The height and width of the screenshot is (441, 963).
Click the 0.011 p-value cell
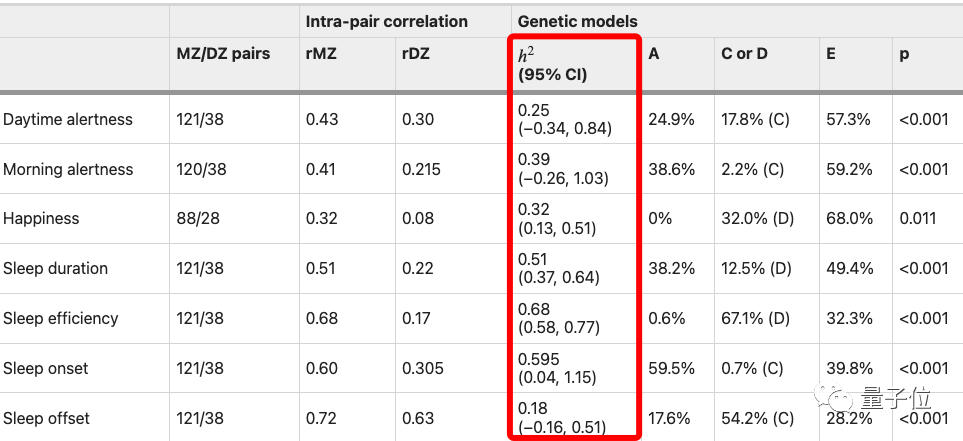coord(917,218)
